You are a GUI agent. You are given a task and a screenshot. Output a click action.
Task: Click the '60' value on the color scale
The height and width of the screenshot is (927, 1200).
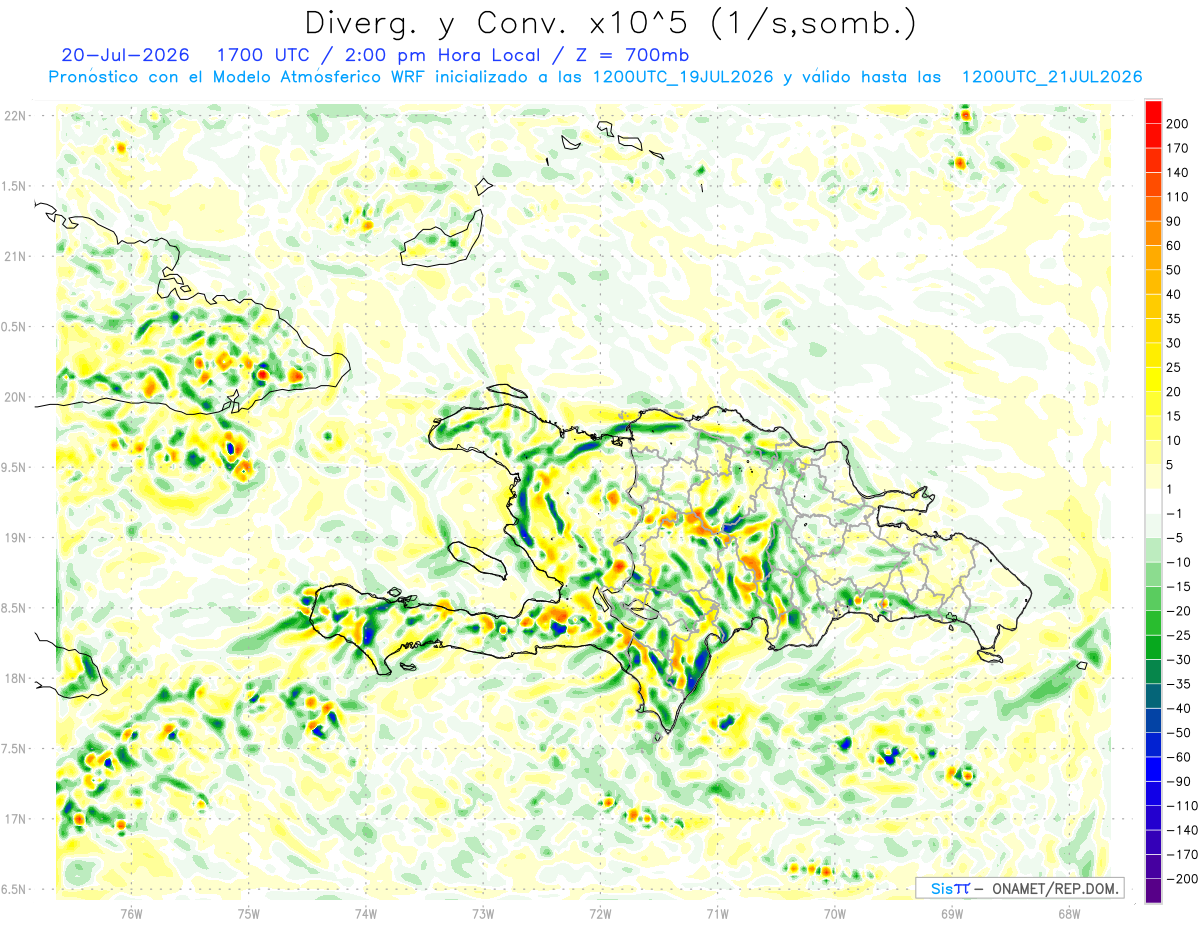(1174, 245)
